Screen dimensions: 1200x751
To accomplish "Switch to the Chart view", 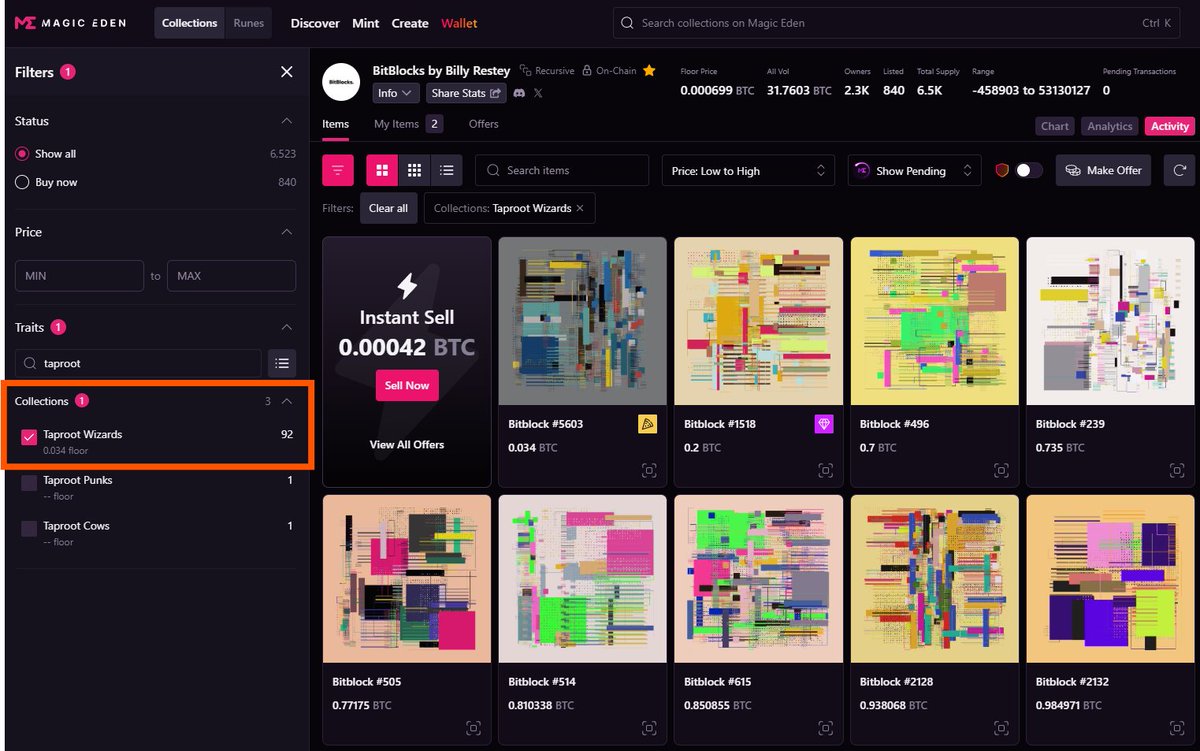I will (x=1055, y=126).
